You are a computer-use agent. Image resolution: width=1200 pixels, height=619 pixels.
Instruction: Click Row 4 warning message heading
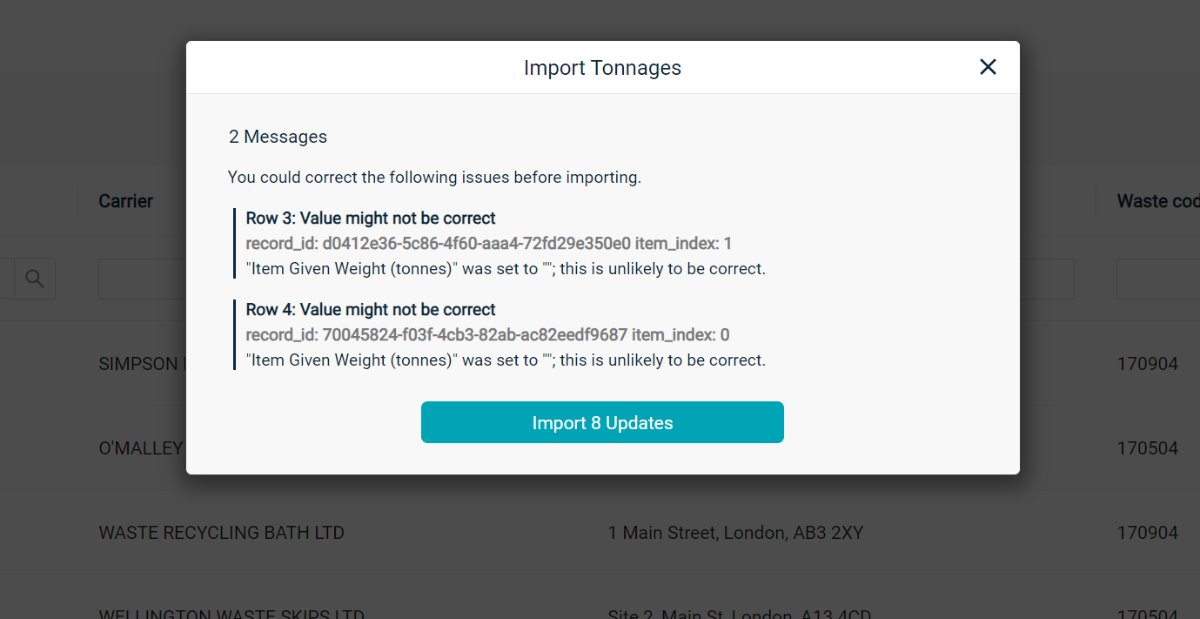371,309
